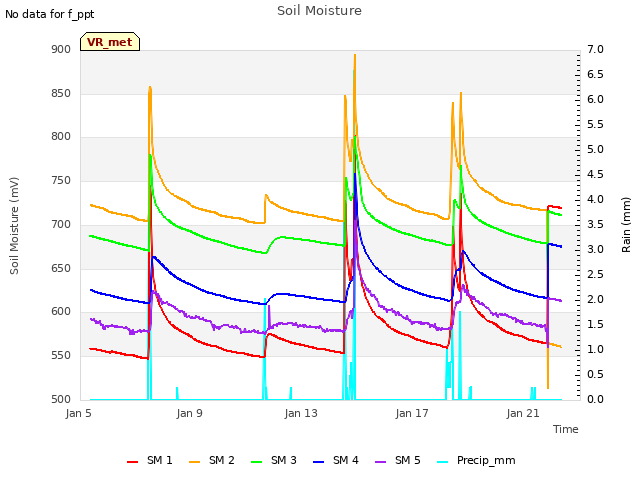Click the 650 left-axis tick label
The height and width of the screenshot is (480, 640).
(x=61, y=269)
